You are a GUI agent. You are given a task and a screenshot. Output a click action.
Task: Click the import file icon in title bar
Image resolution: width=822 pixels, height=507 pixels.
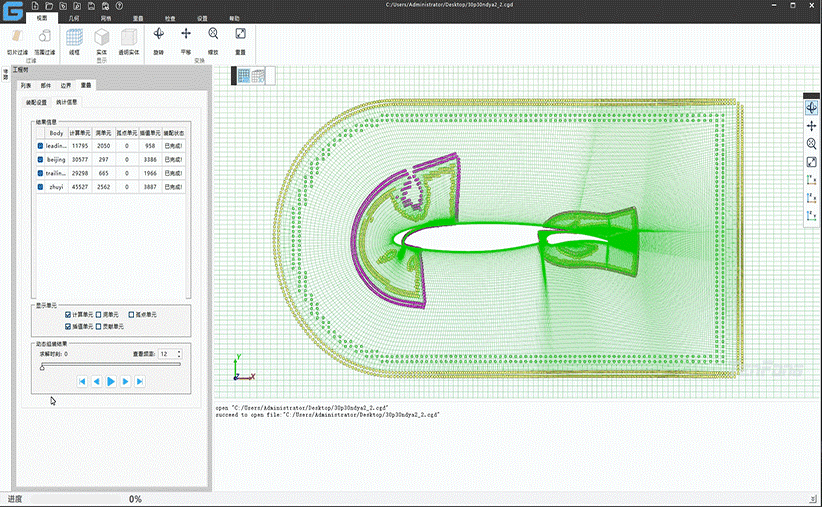point(63,6)
